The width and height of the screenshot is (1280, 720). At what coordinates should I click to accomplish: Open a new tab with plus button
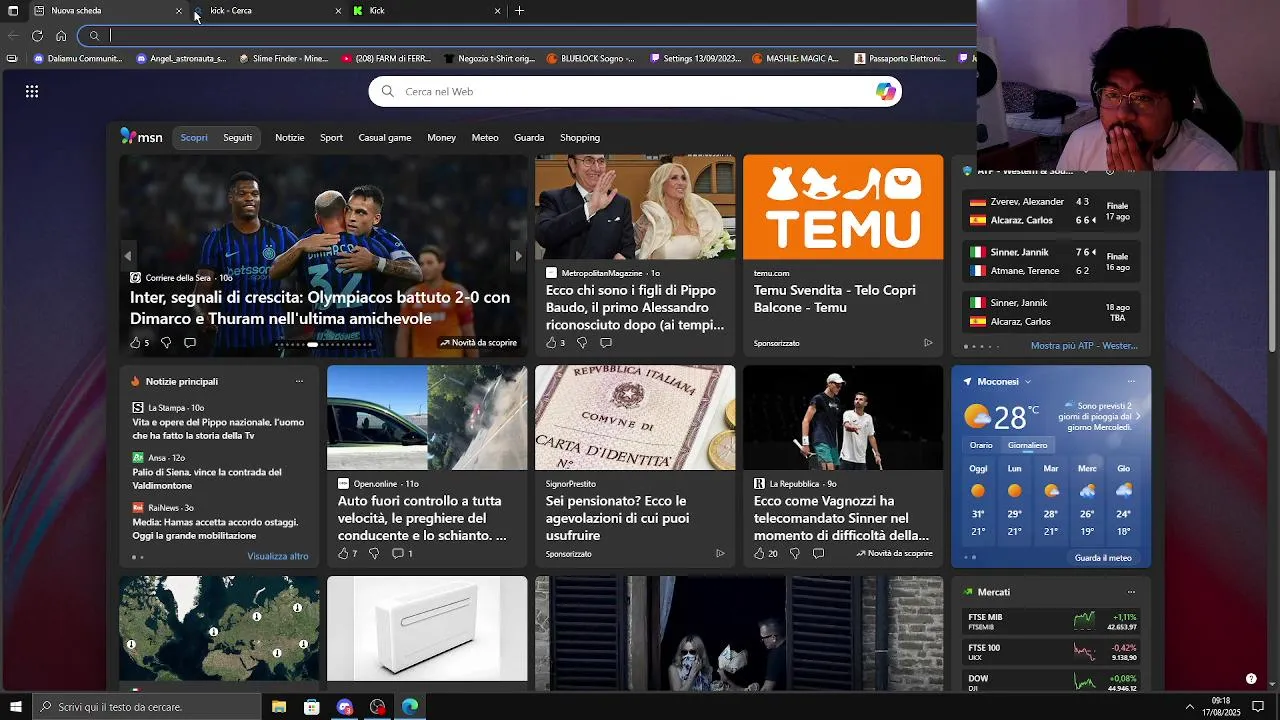519,11
